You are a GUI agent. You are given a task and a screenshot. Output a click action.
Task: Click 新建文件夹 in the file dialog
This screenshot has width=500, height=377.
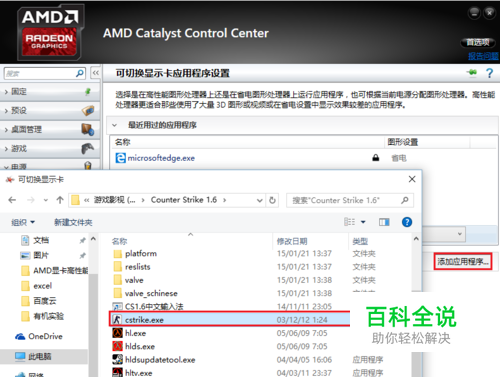pyautogui.click(x=73, y=222)
